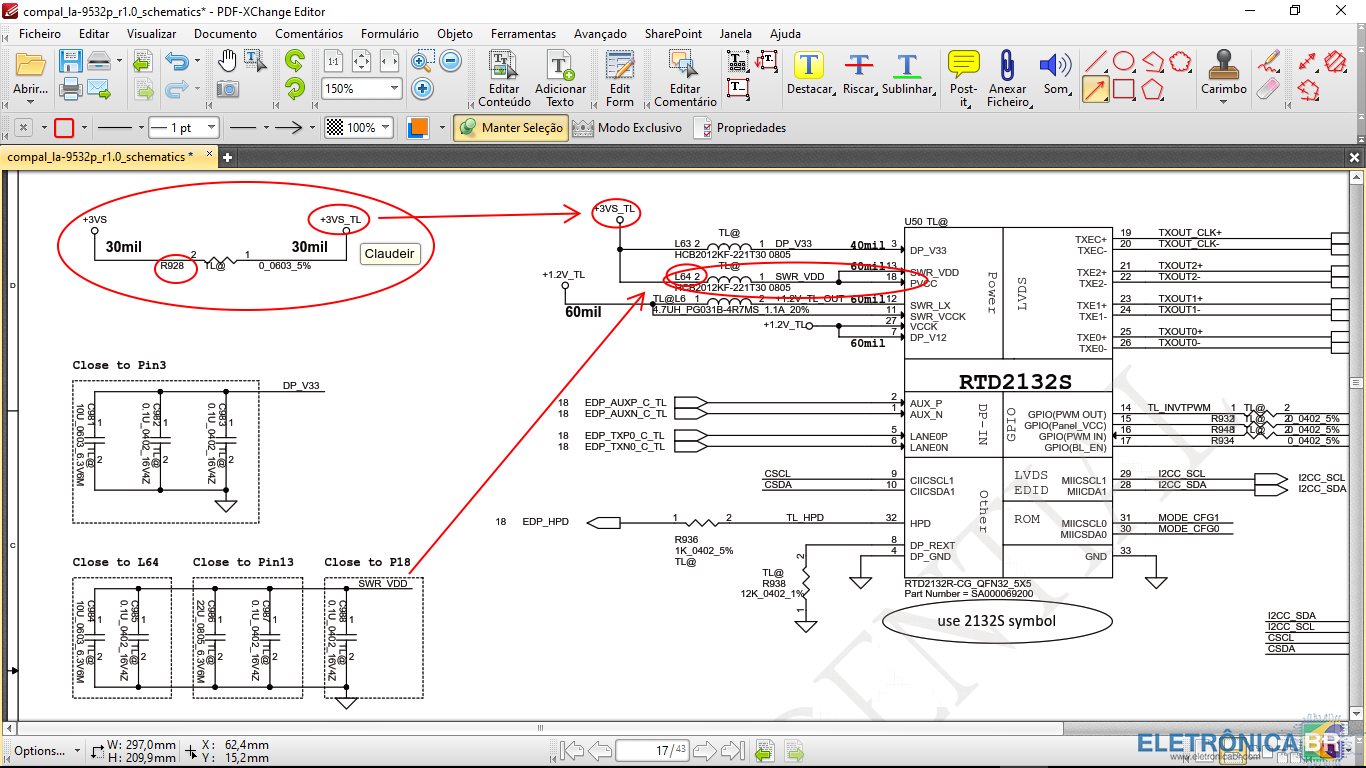Fit page width in view
Screen dimensions: 1366x768
point(390,62)
